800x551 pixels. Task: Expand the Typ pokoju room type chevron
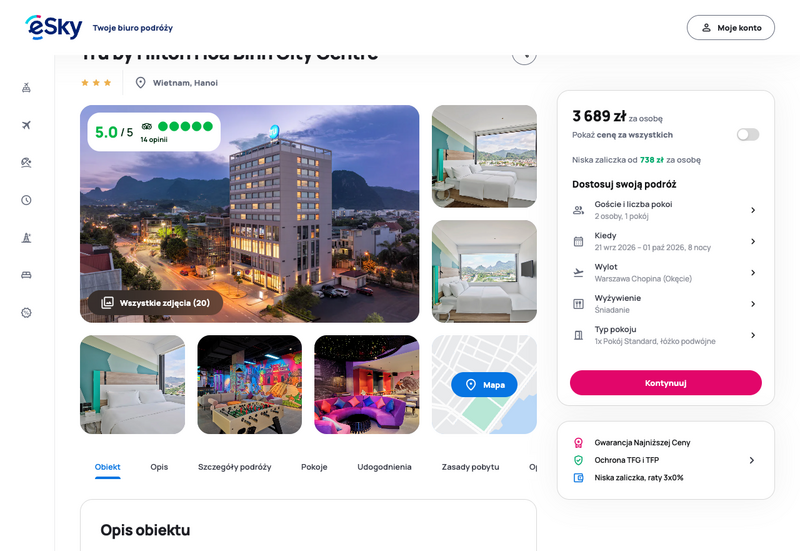(x=753, y=335)
